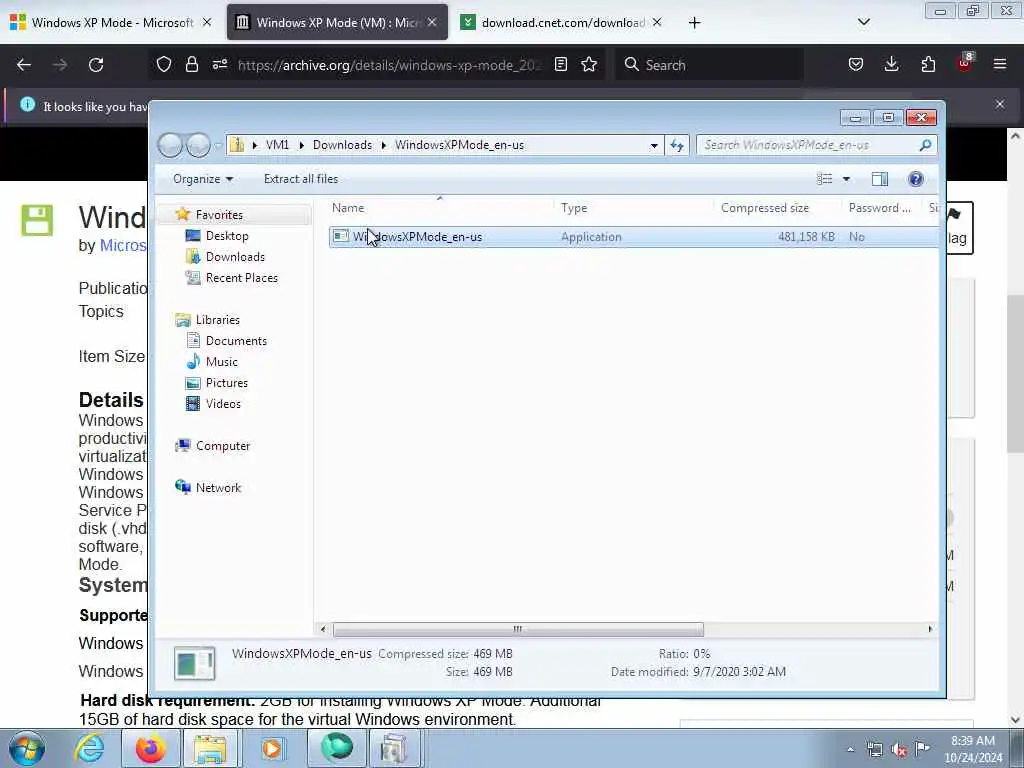
Task: Close the download.cnet.com tab
Action: 657,22
